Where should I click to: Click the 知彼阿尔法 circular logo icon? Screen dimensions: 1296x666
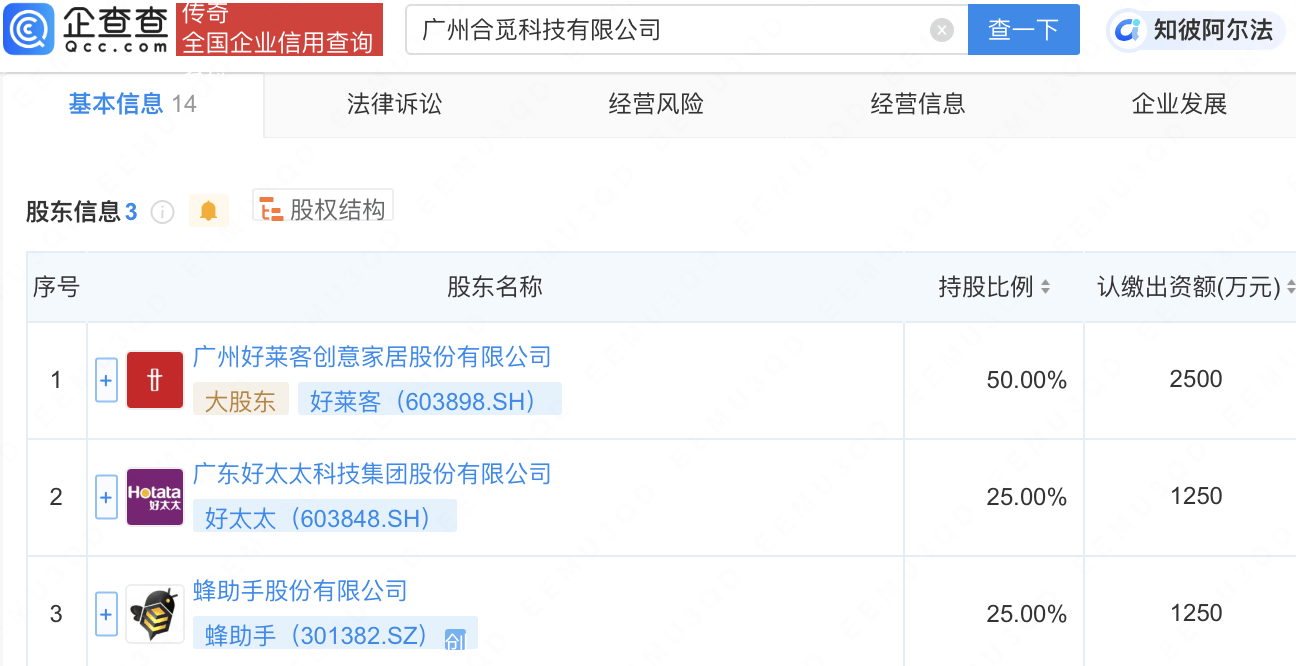coord(1128,30)
